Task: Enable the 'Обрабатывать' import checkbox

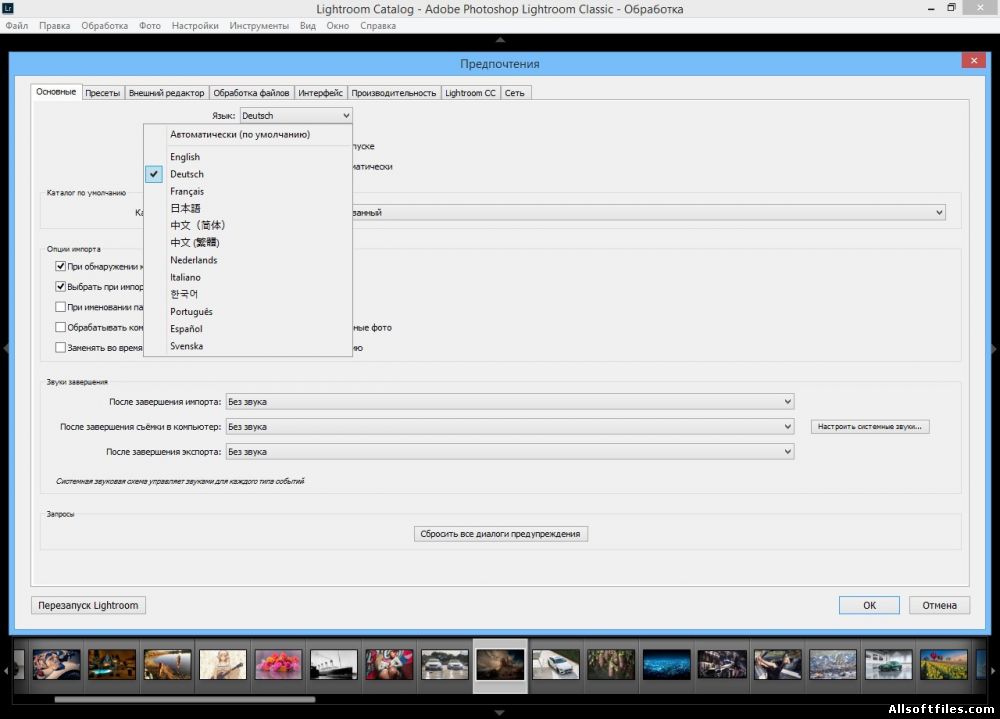Action: (x=61, y=327)
